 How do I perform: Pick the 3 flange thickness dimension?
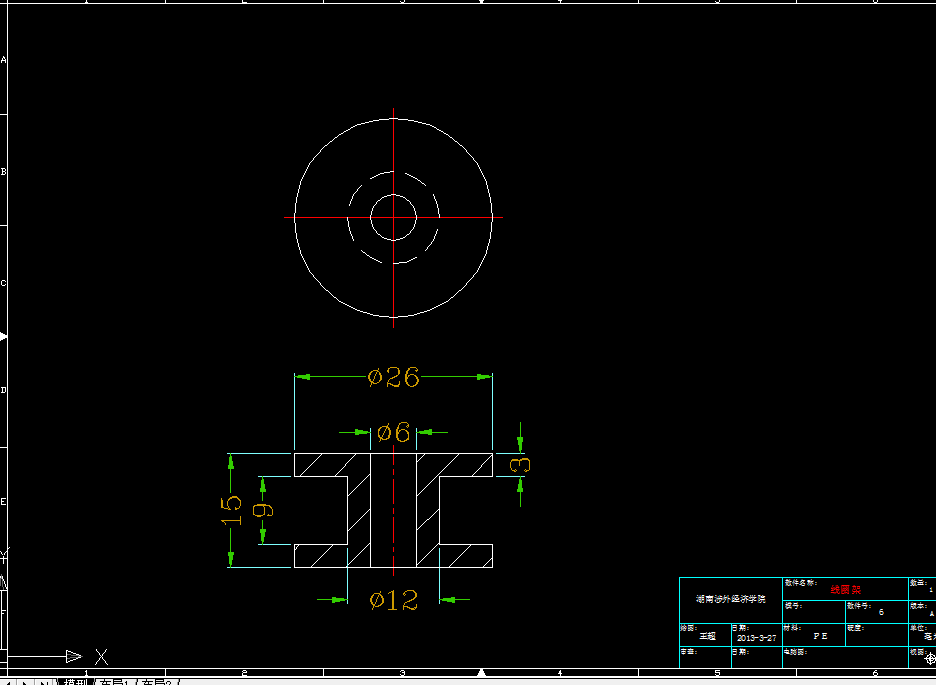point(521,465)
